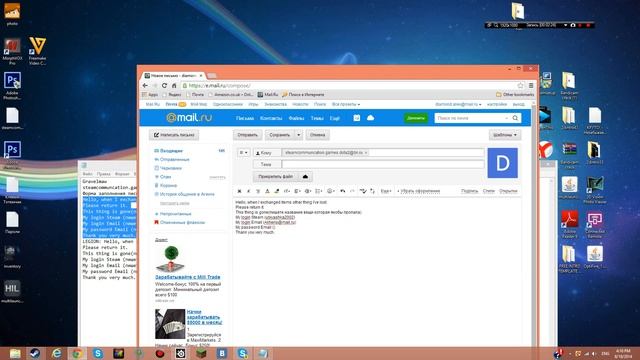
Task: Expand the 'Ещё' editor toolbar dropdown
Action: coord(386,191)
